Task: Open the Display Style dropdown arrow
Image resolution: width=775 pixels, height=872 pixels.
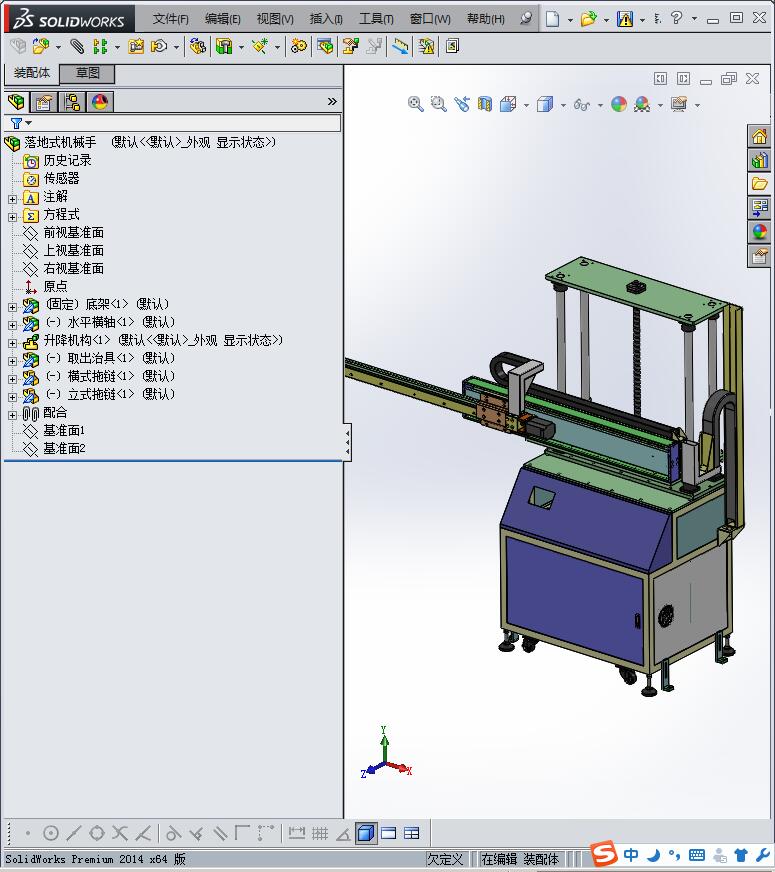Action: (x=563, y=105)
